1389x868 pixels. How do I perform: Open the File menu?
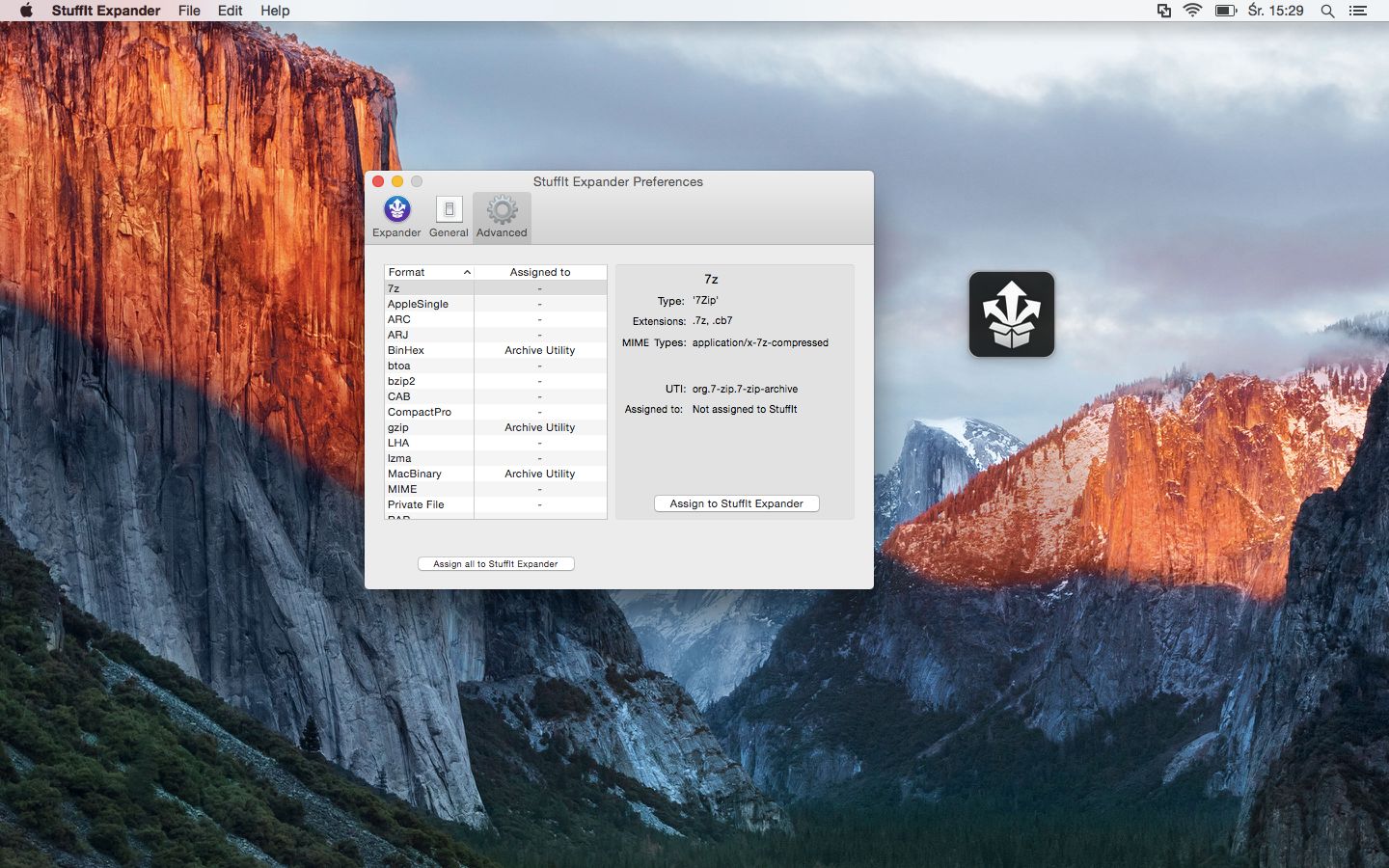click(x=189, y=11)
